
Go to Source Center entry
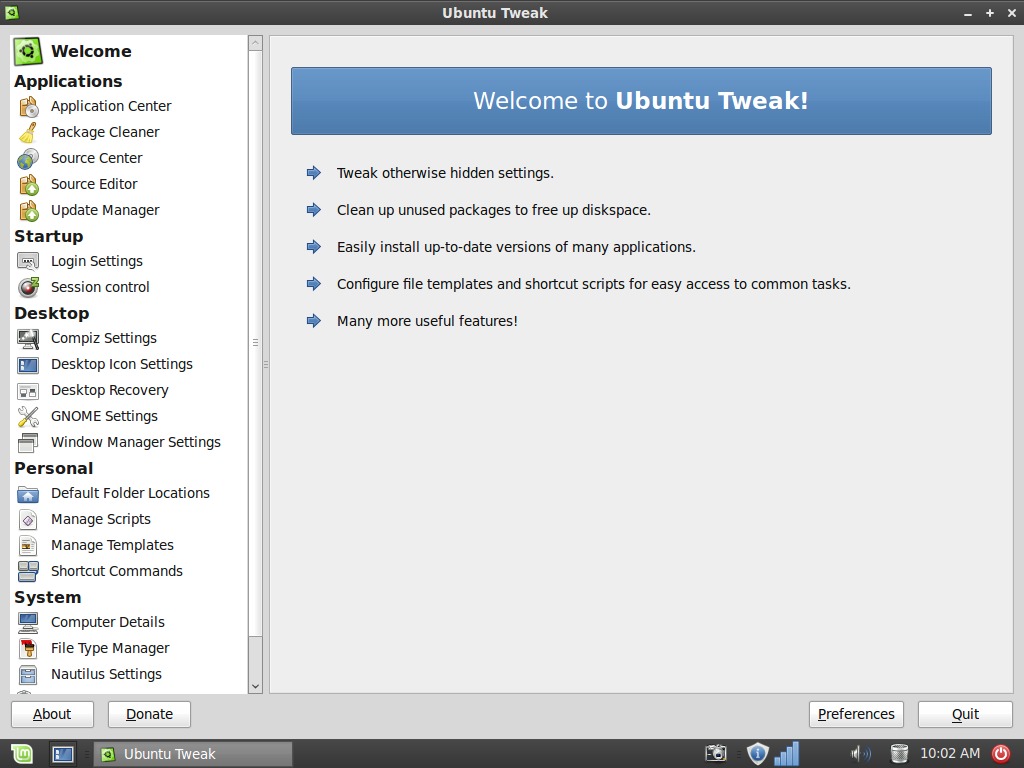[97, 158]
